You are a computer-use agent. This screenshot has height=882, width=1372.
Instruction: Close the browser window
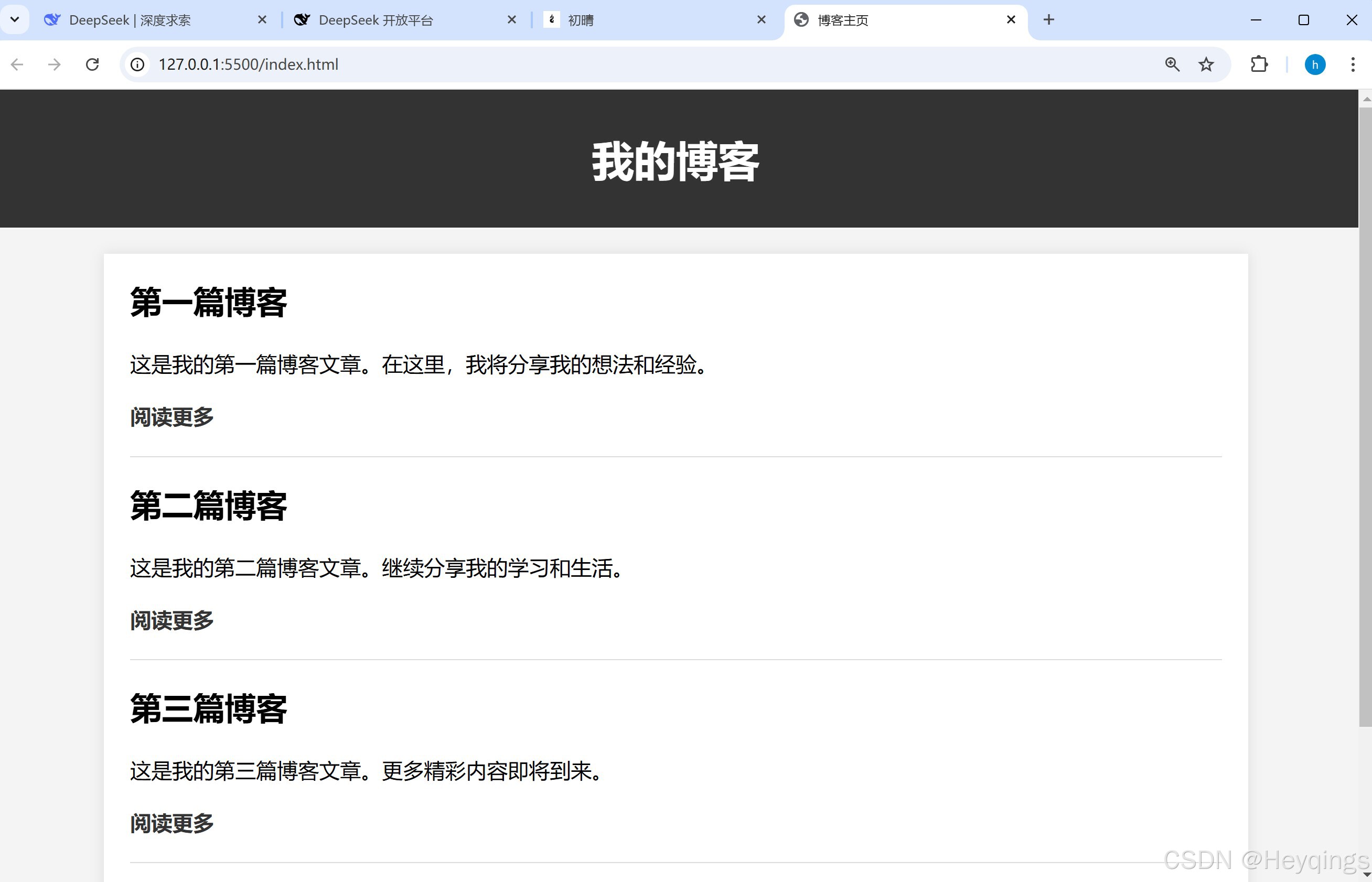coord(1352,20)
